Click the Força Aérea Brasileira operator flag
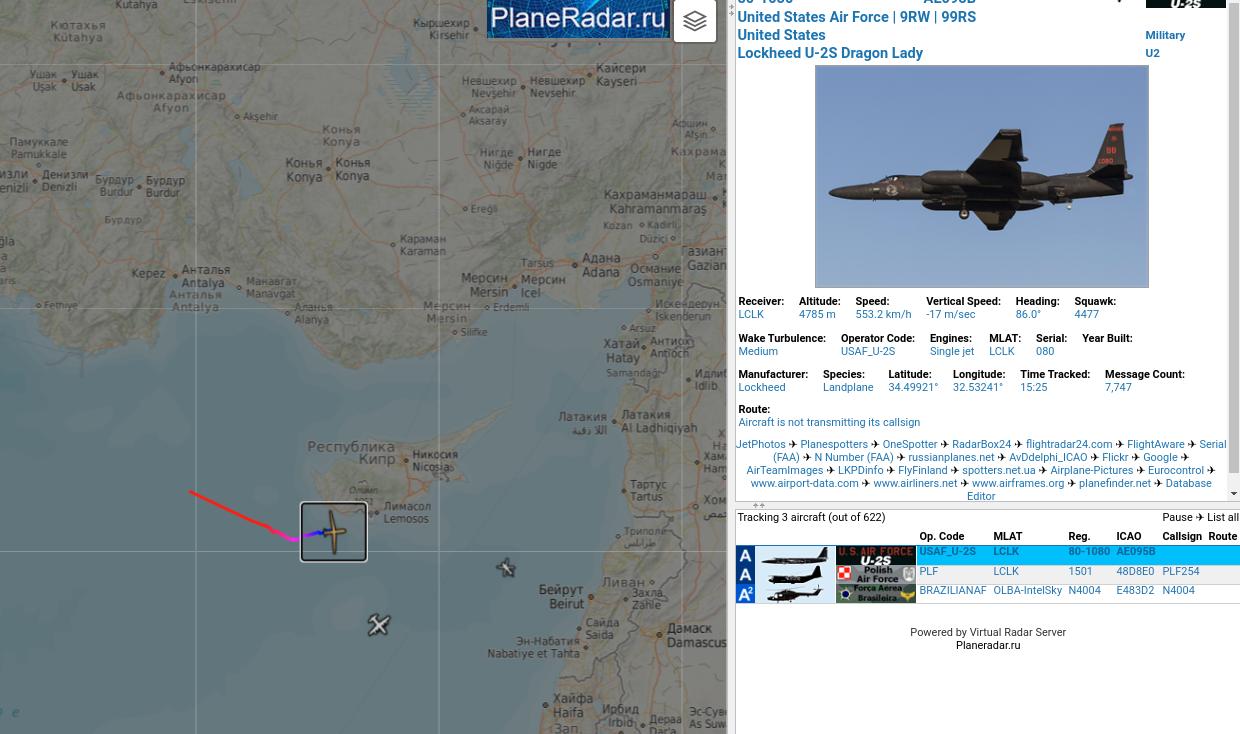The image size is (1240, 734). pyautogui.click(x=875, y=593)
